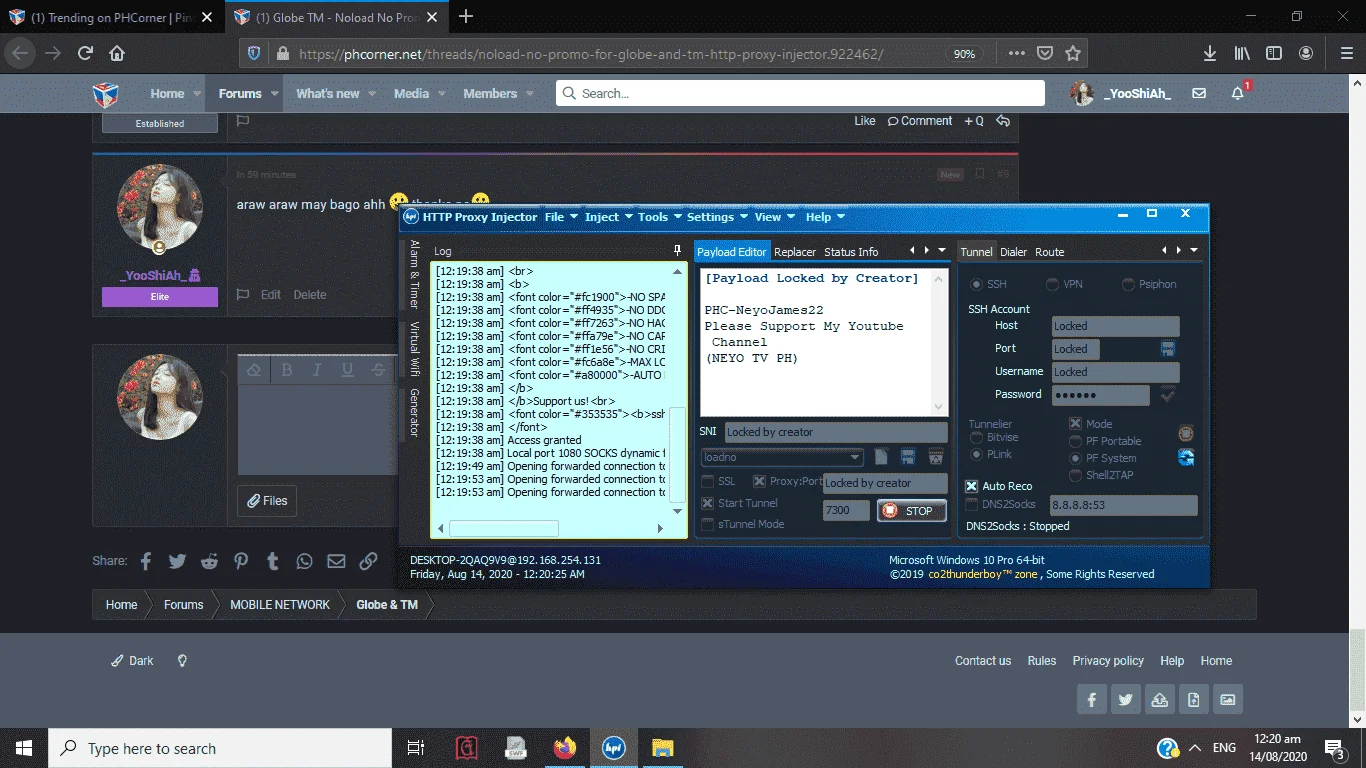Image resolution: width=1366 pixels, height=768 pixels.
Task: Toggle the Proxy:Port checkbox
Action: tap(760, 482)
